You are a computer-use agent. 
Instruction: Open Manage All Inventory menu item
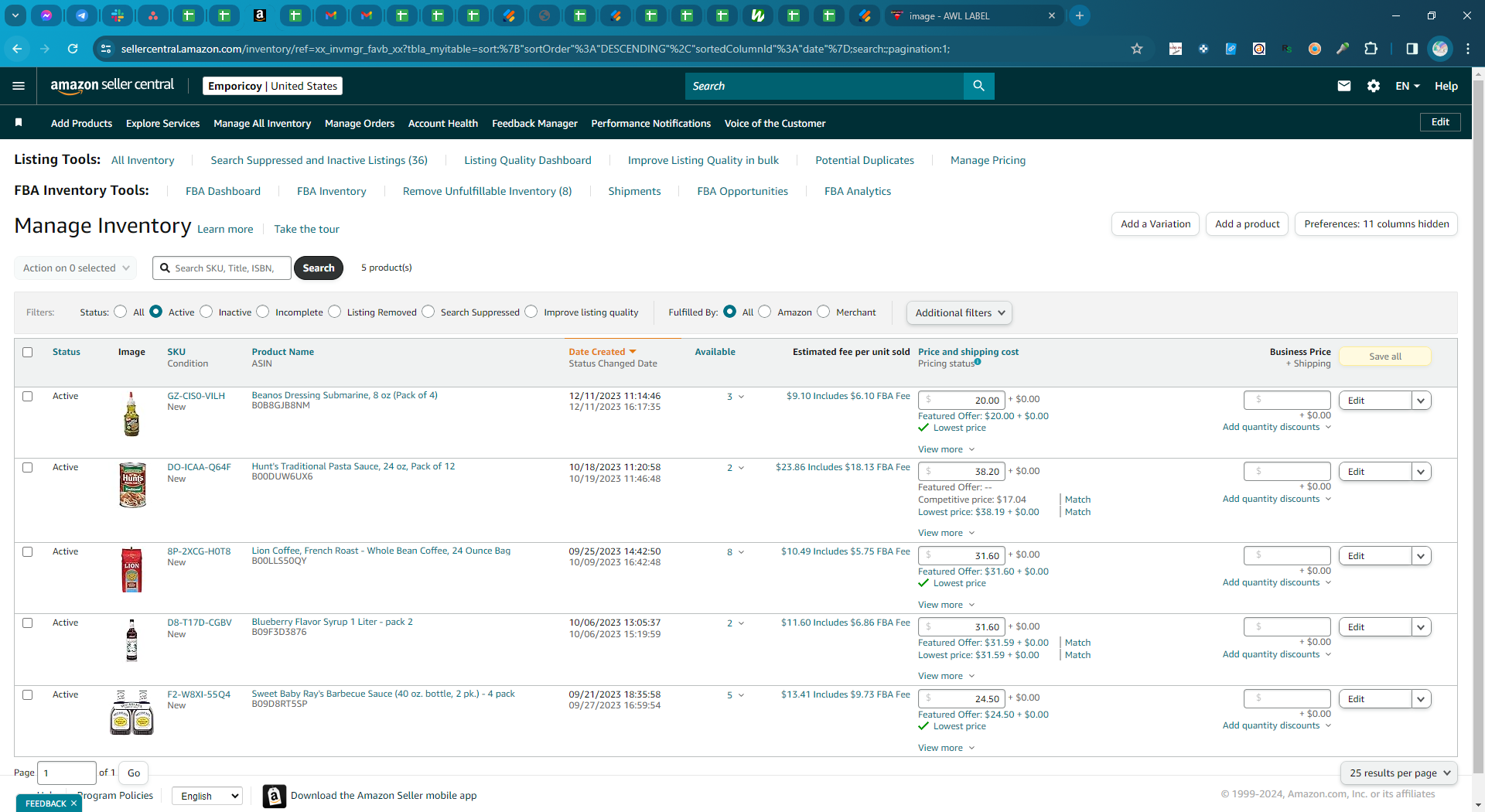coord(262,123)
